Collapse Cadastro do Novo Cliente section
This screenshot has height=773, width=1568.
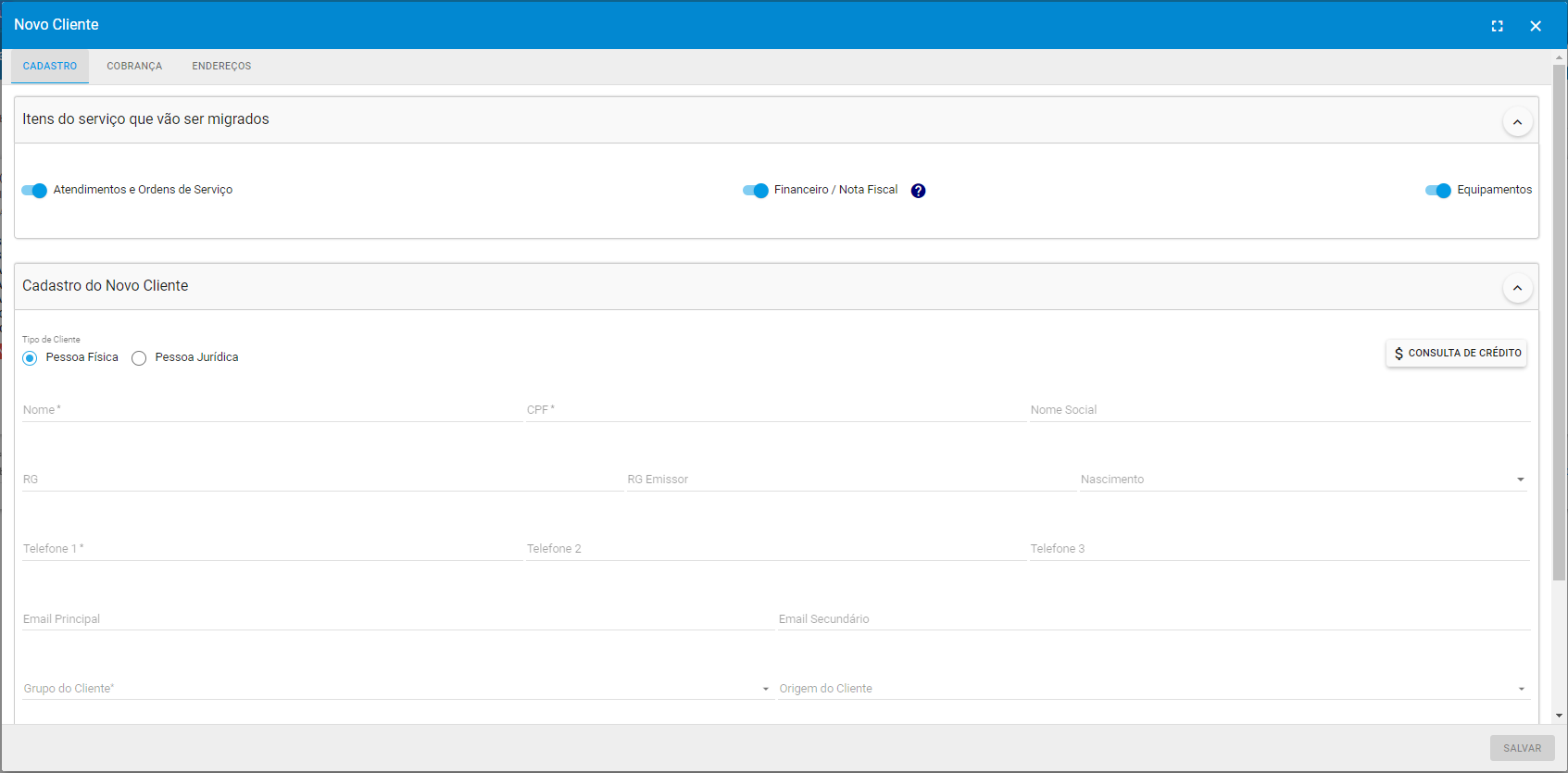(x=1517, y=288)
